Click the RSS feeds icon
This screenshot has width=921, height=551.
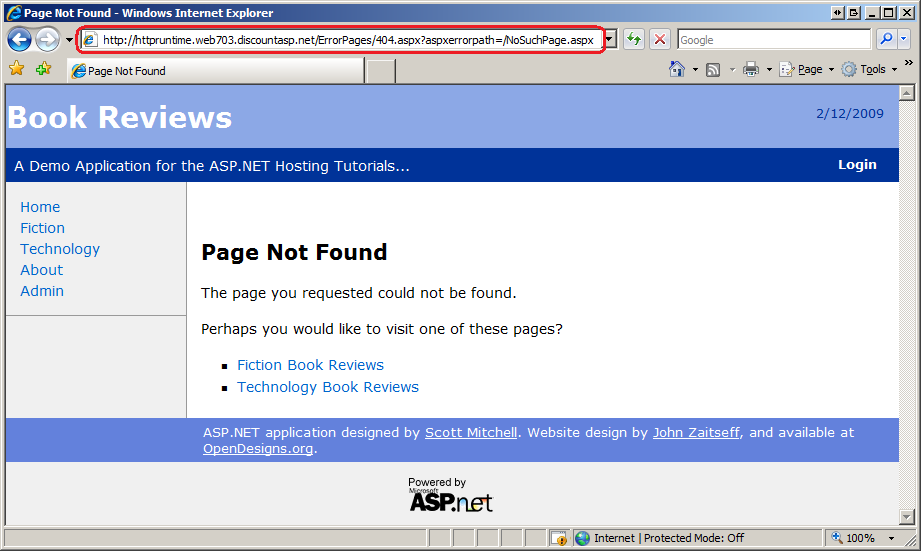(x=713, y=70)
